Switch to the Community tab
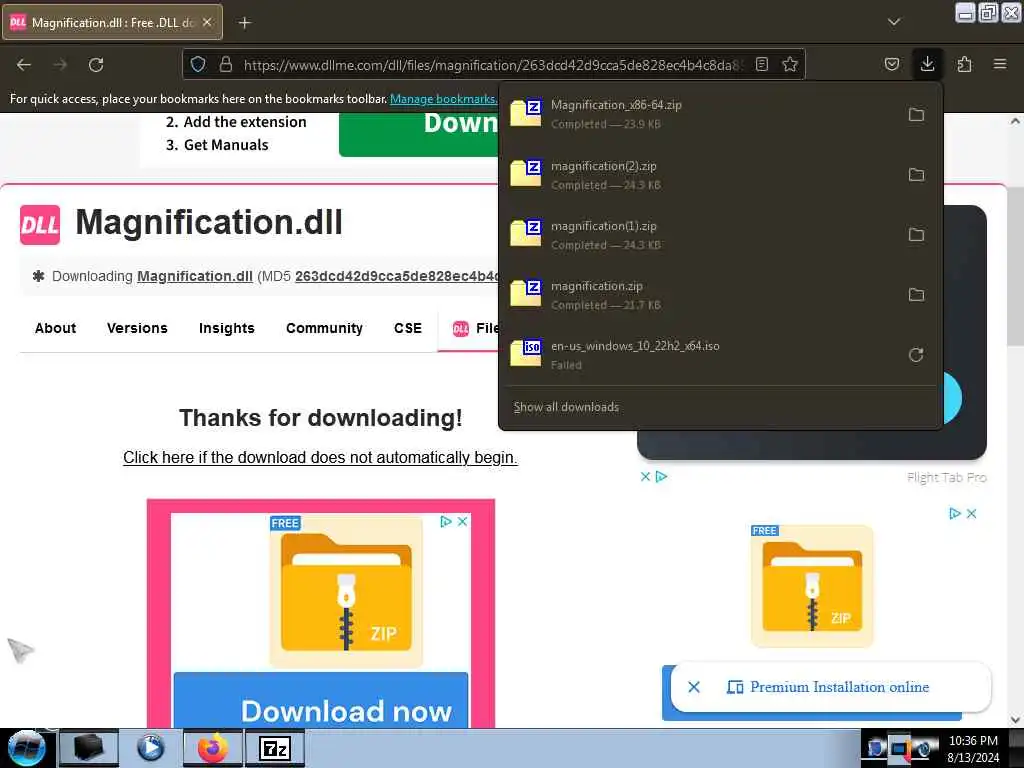Image resolution: width=1024 pixels, height=768 pixels. point(324,328)
